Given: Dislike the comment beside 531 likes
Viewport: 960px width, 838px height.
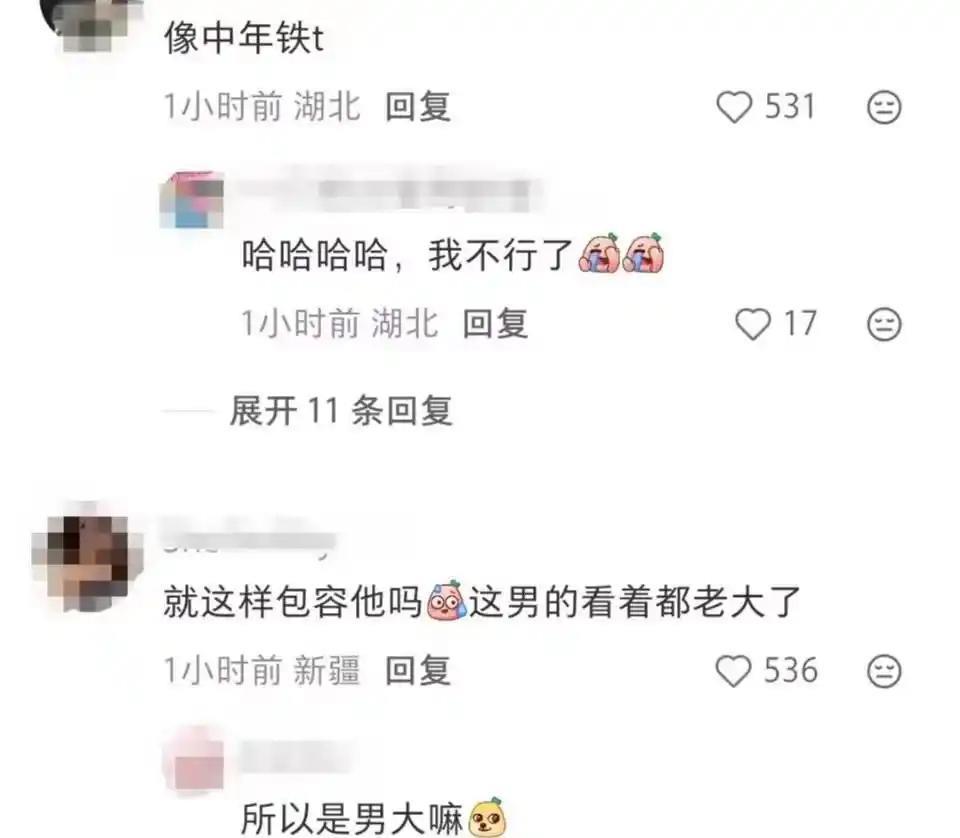Looking at the screenshot, I should pos(884,107).
